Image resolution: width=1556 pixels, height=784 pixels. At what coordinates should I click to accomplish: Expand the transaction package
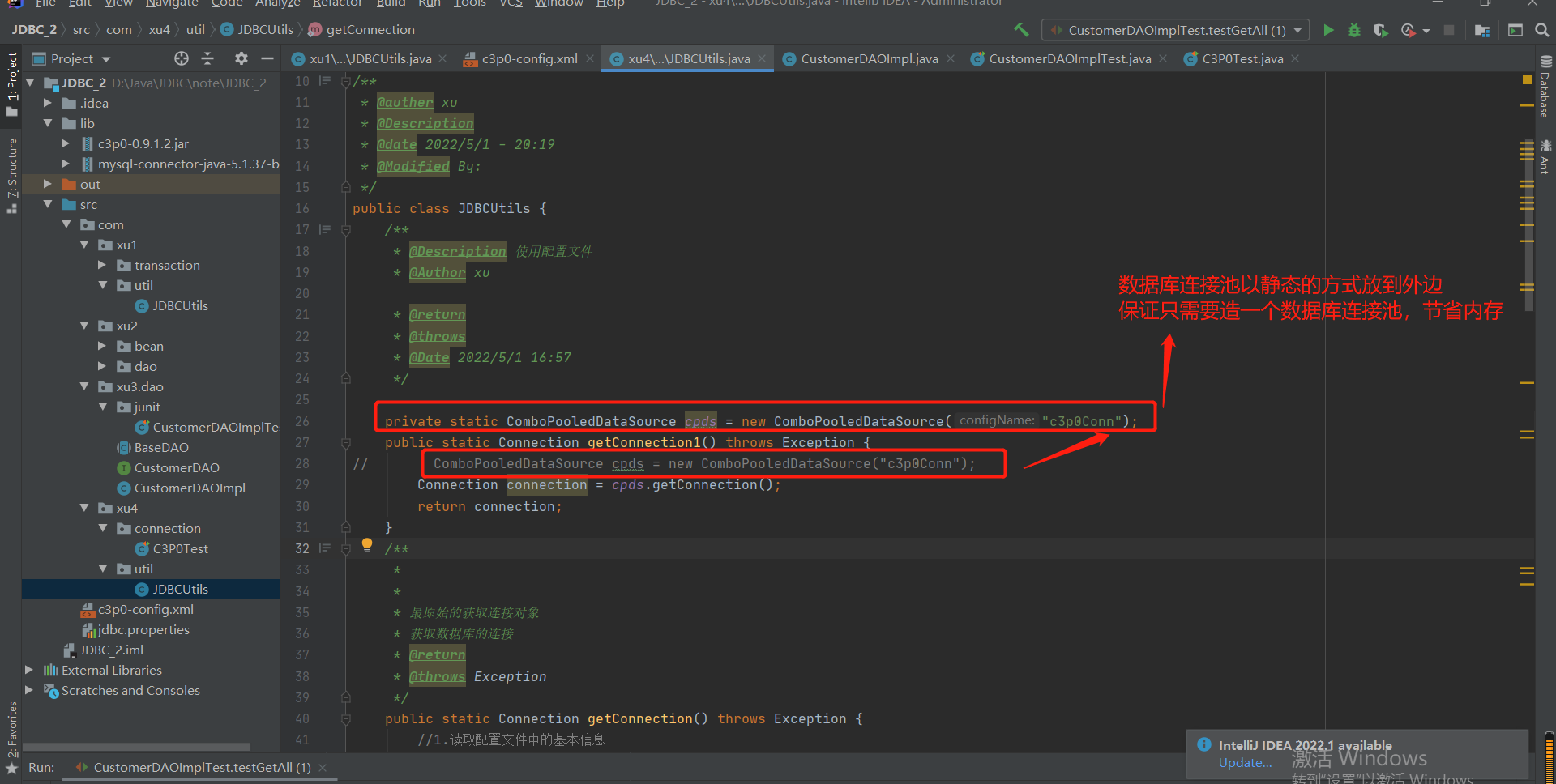coord(102,265)
